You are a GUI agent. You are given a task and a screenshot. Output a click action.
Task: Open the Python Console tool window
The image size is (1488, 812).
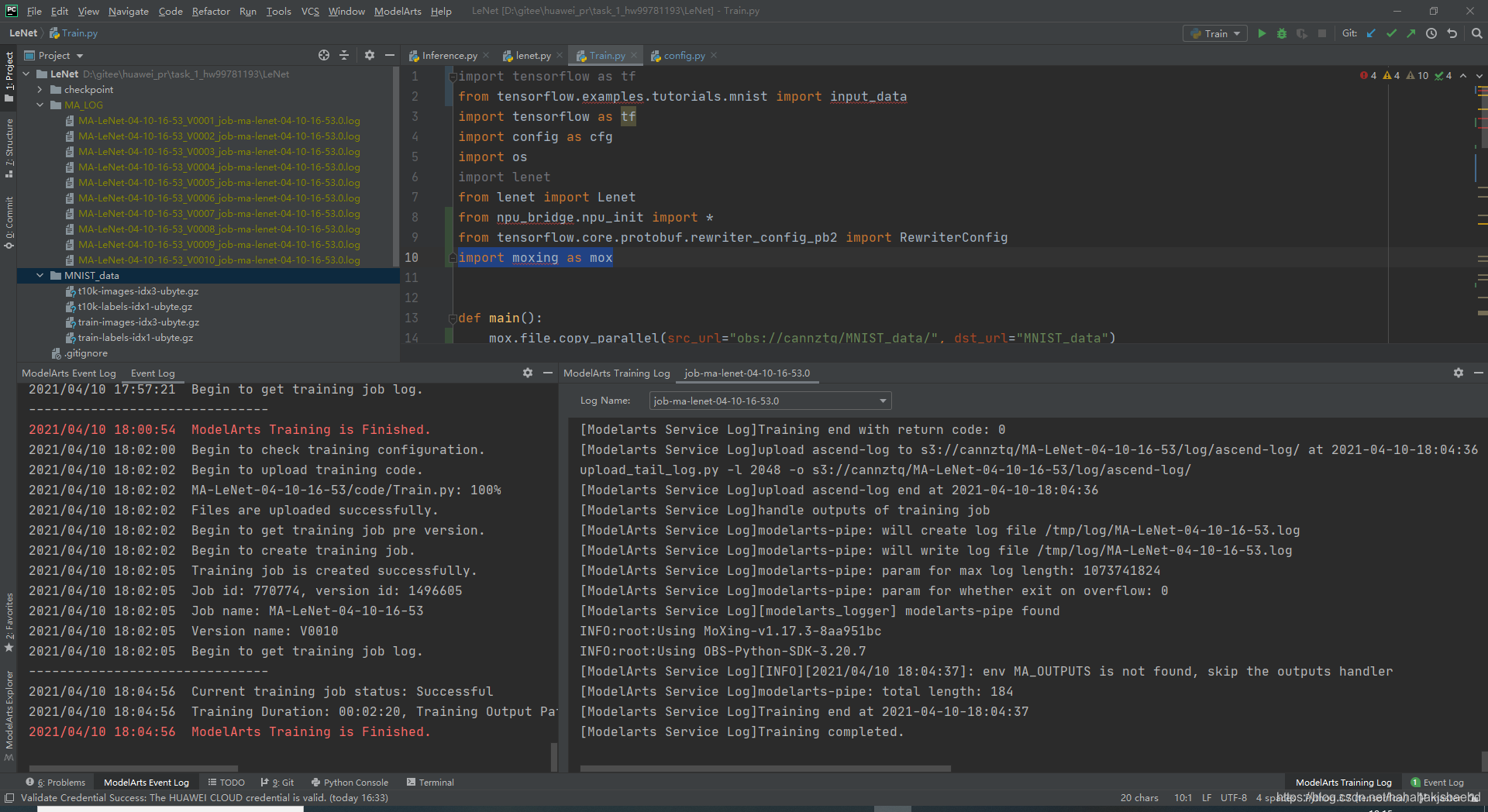[350, 783]
